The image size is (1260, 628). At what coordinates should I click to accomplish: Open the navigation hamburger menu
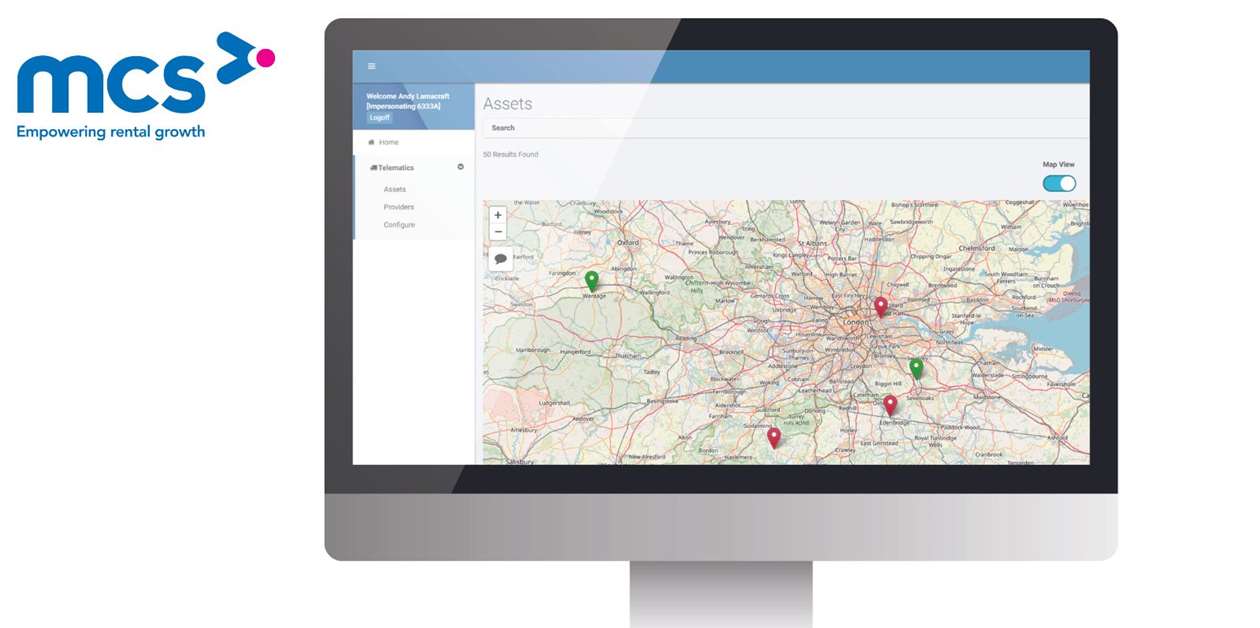pos(371,65)
